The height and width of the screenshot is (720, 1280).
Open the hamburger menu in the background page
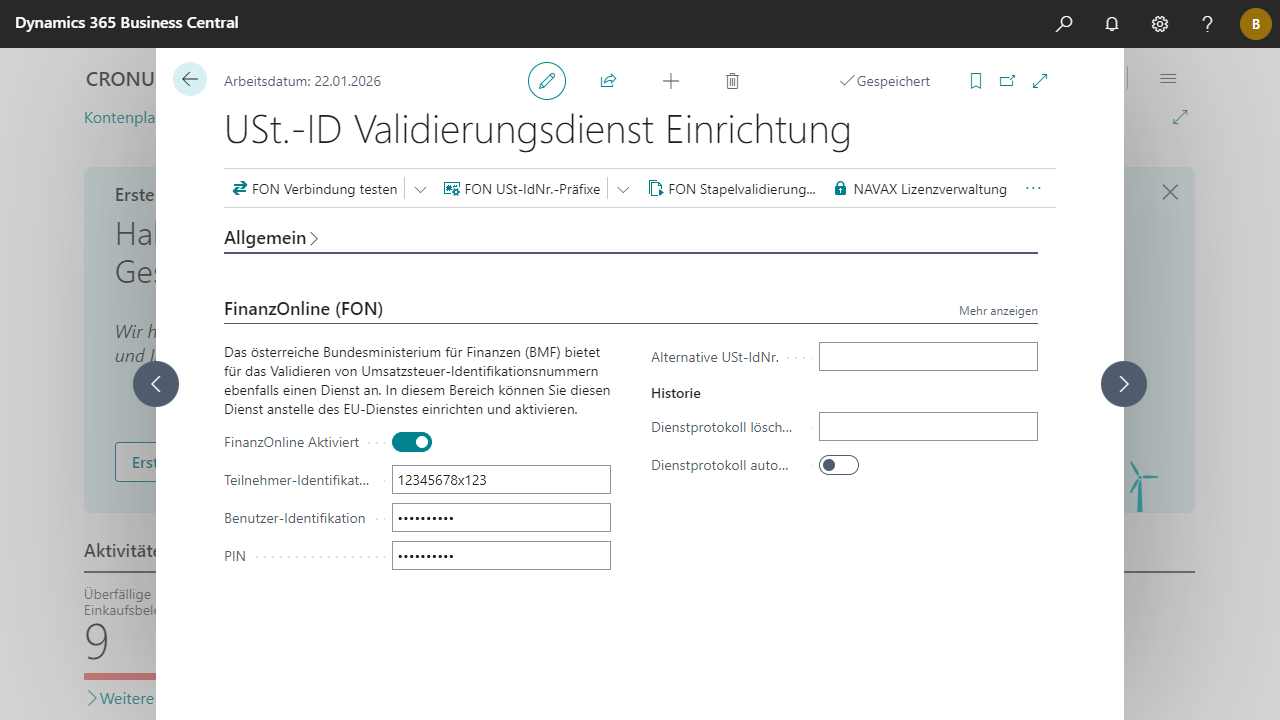pyautogui.click(x=1168, y=78)
